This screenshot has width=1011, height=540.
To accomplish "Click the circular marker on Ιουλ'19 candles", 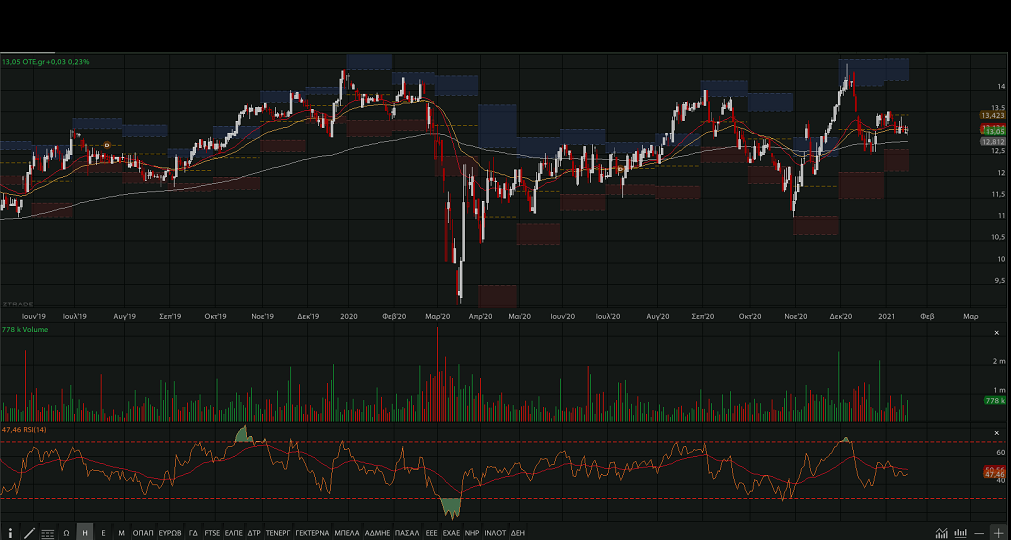I will click(107, 146).
